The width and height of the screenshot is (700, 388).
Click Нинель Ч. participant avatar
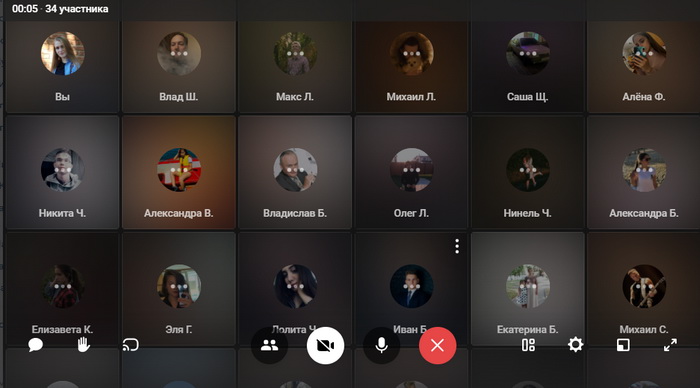(x=528, y=170)
